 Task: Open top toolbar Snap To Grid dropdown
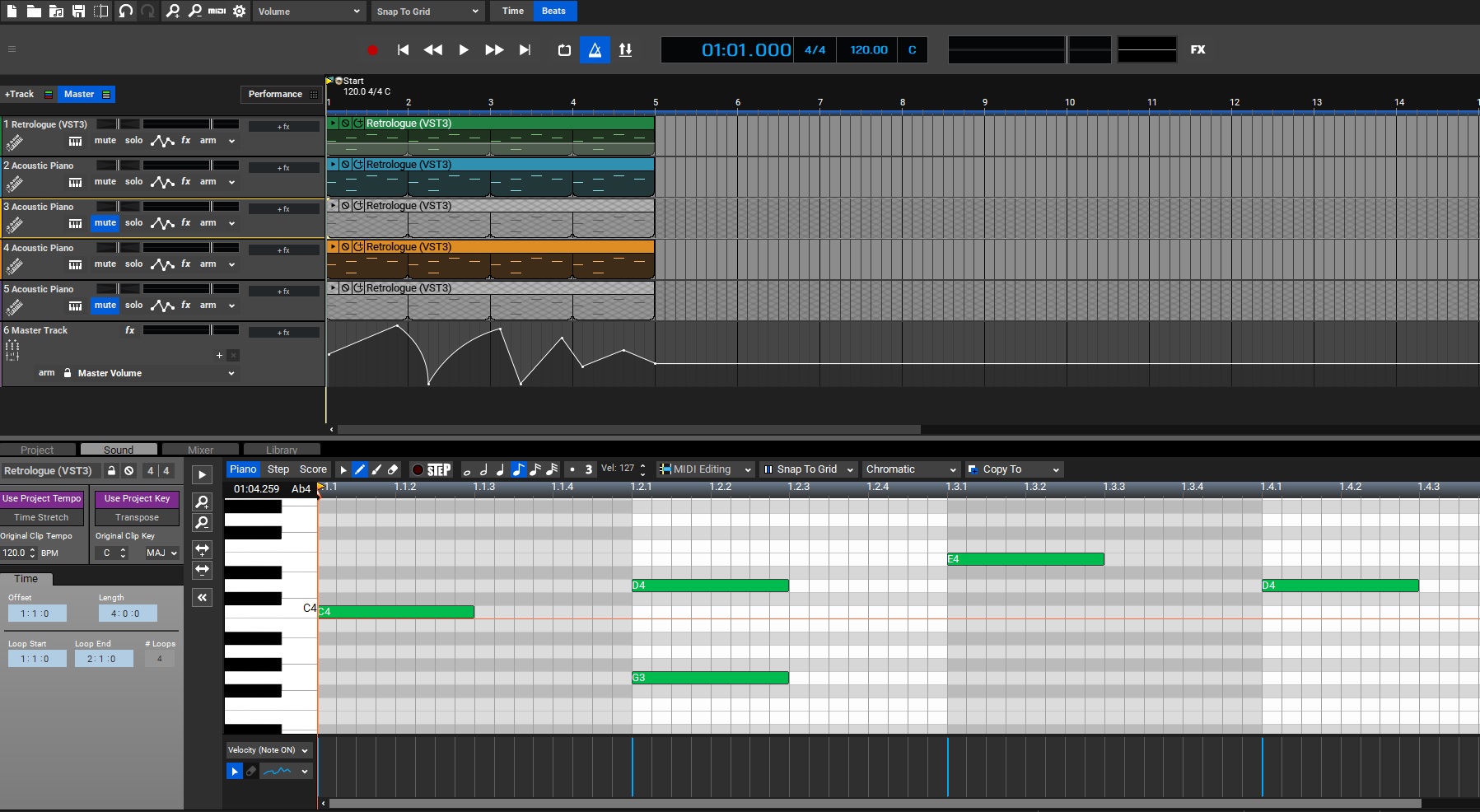point(427,12)
